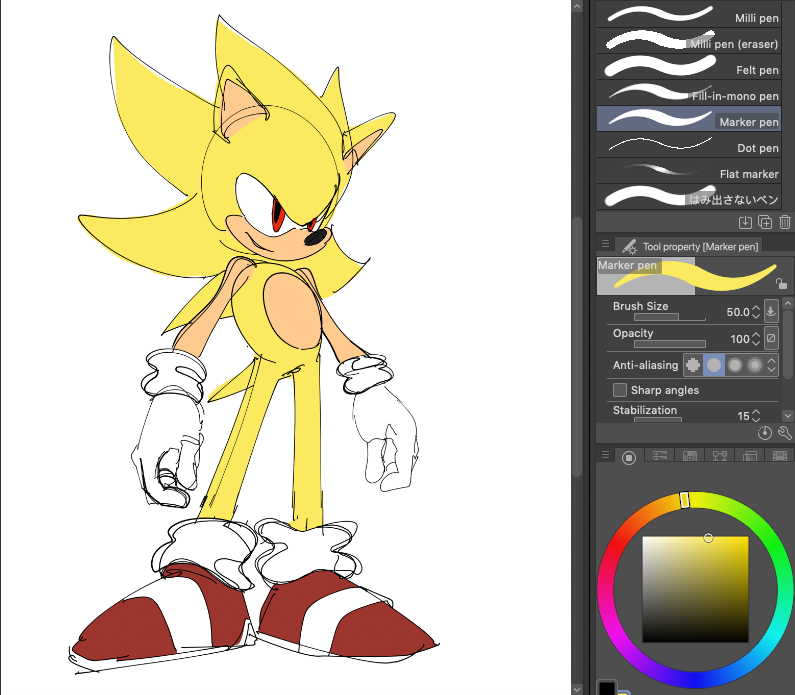The width and height of the screenshot is (795, 695).
Task: Click the import sub tool material icon
Action: pos(745,222)
